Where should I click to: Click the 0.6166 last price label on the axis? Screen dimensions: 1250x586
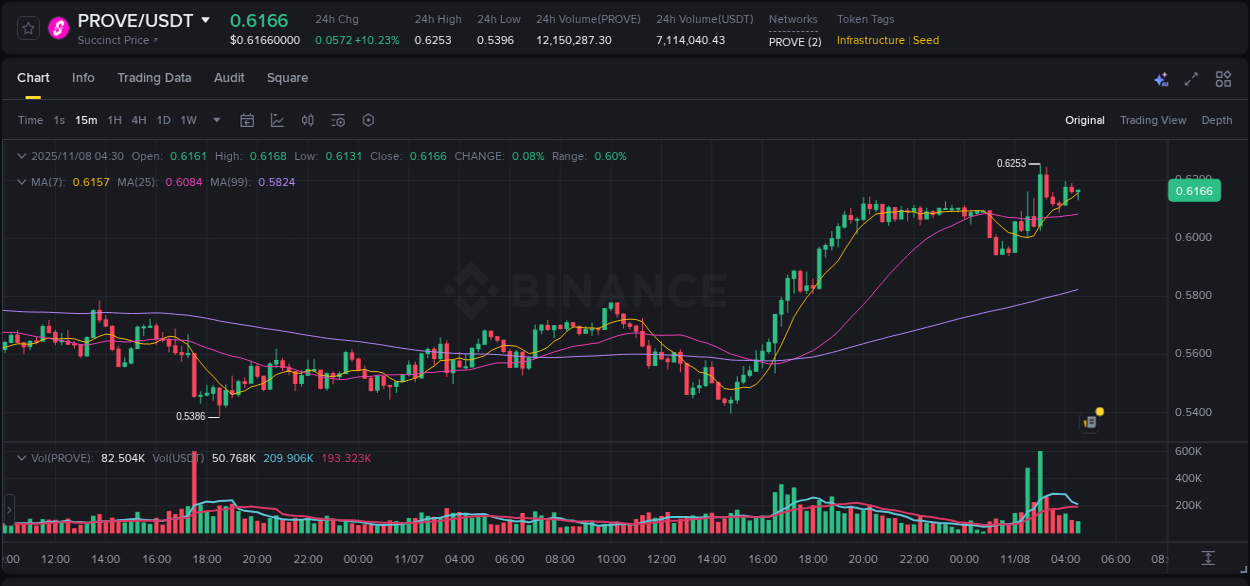1194,190
